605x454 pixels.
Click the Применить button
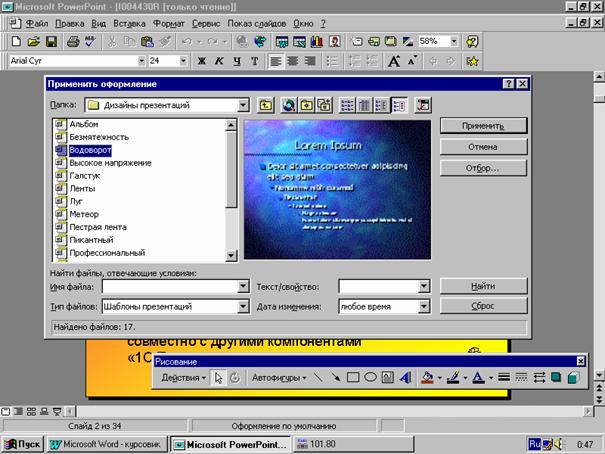[x=483, y=126]
